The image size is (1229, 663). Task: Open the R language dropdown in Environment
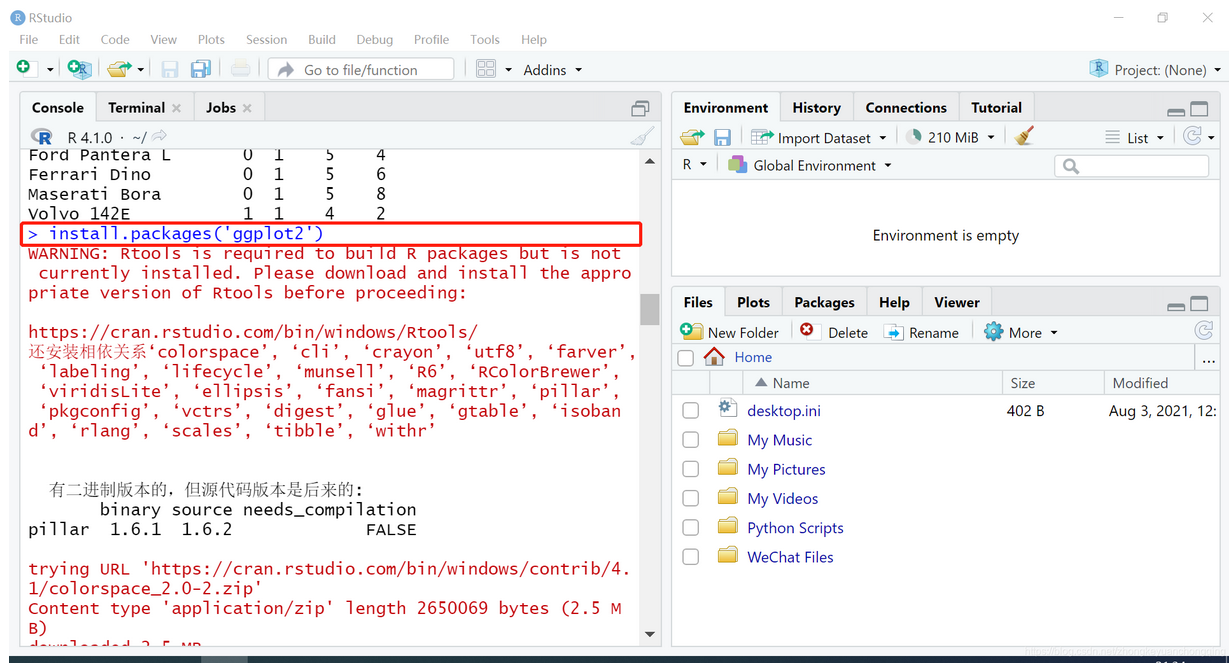tap(694, 165)
